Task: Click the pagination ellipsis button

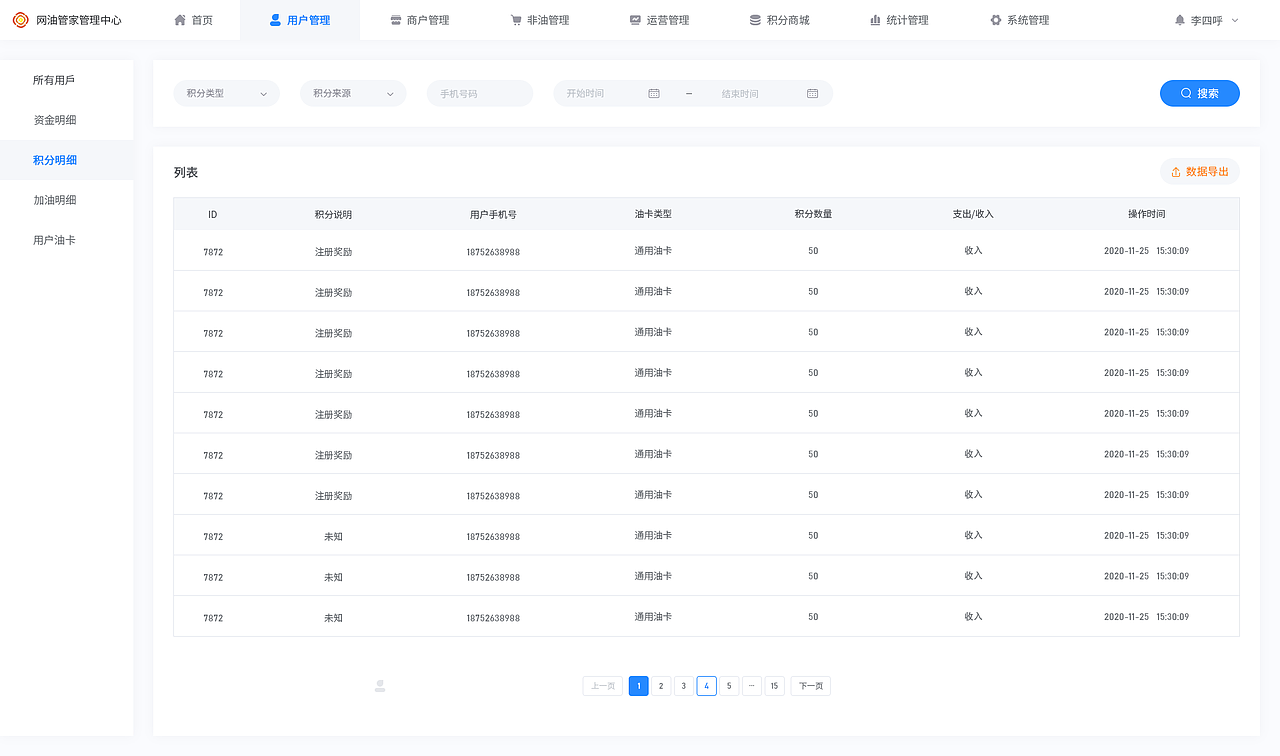Action: coord(752,686)
